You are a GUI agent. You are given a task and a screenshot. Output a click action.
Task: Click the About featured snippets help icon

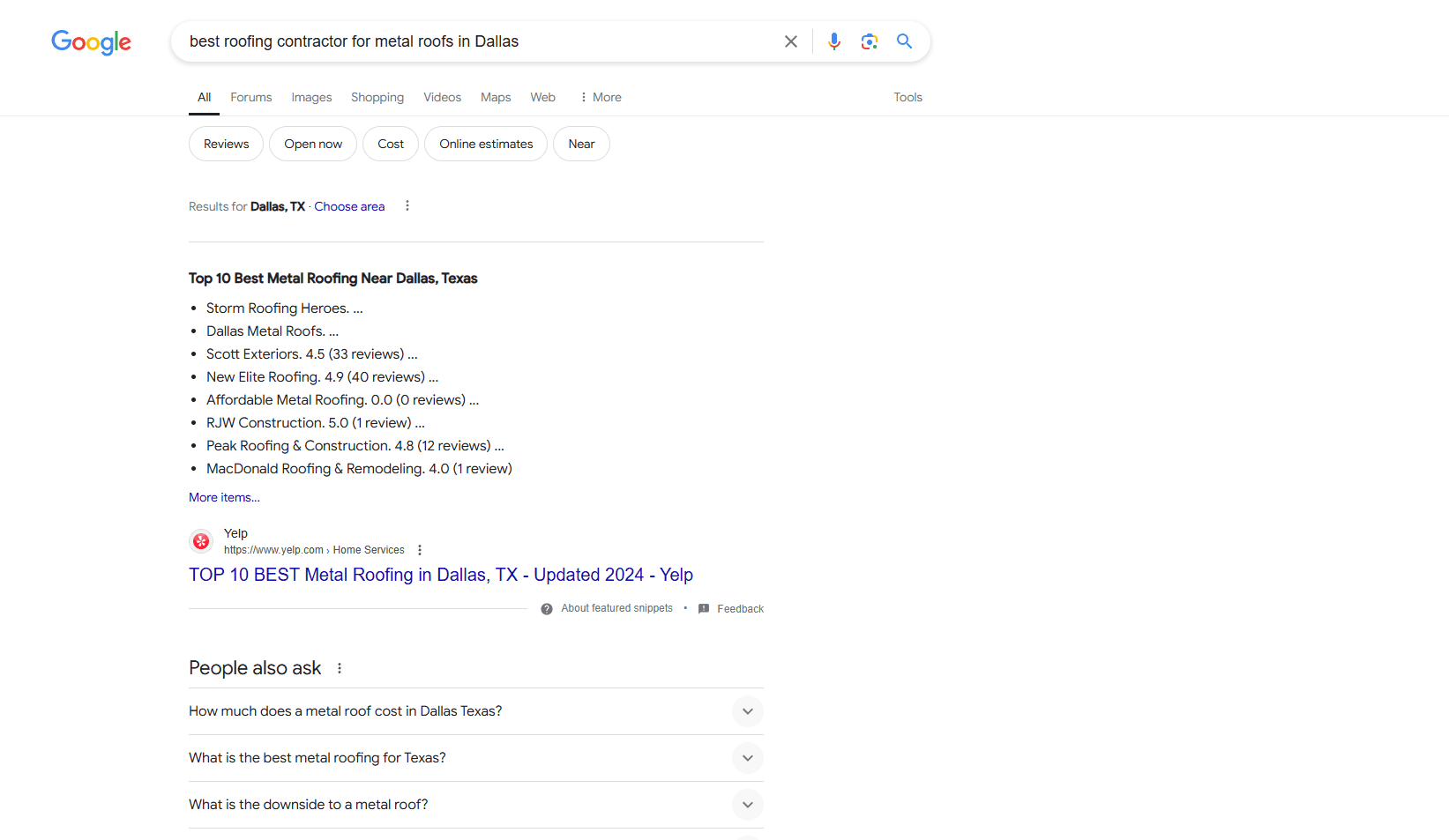point(547,609)
